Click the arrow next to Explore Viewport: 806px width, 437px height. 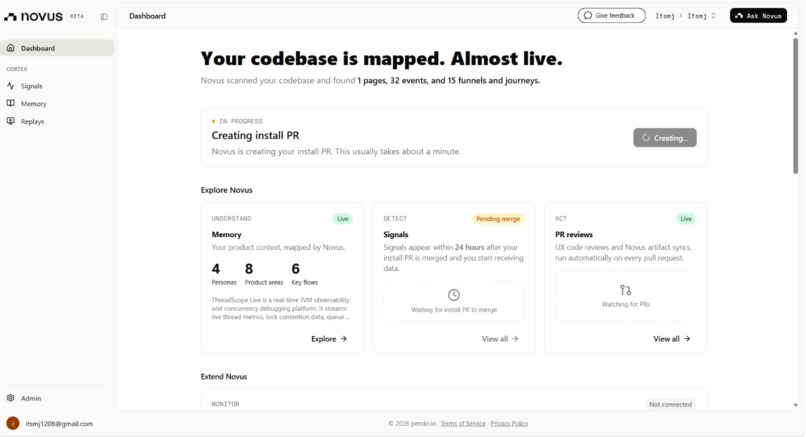(x=344, y=339)
